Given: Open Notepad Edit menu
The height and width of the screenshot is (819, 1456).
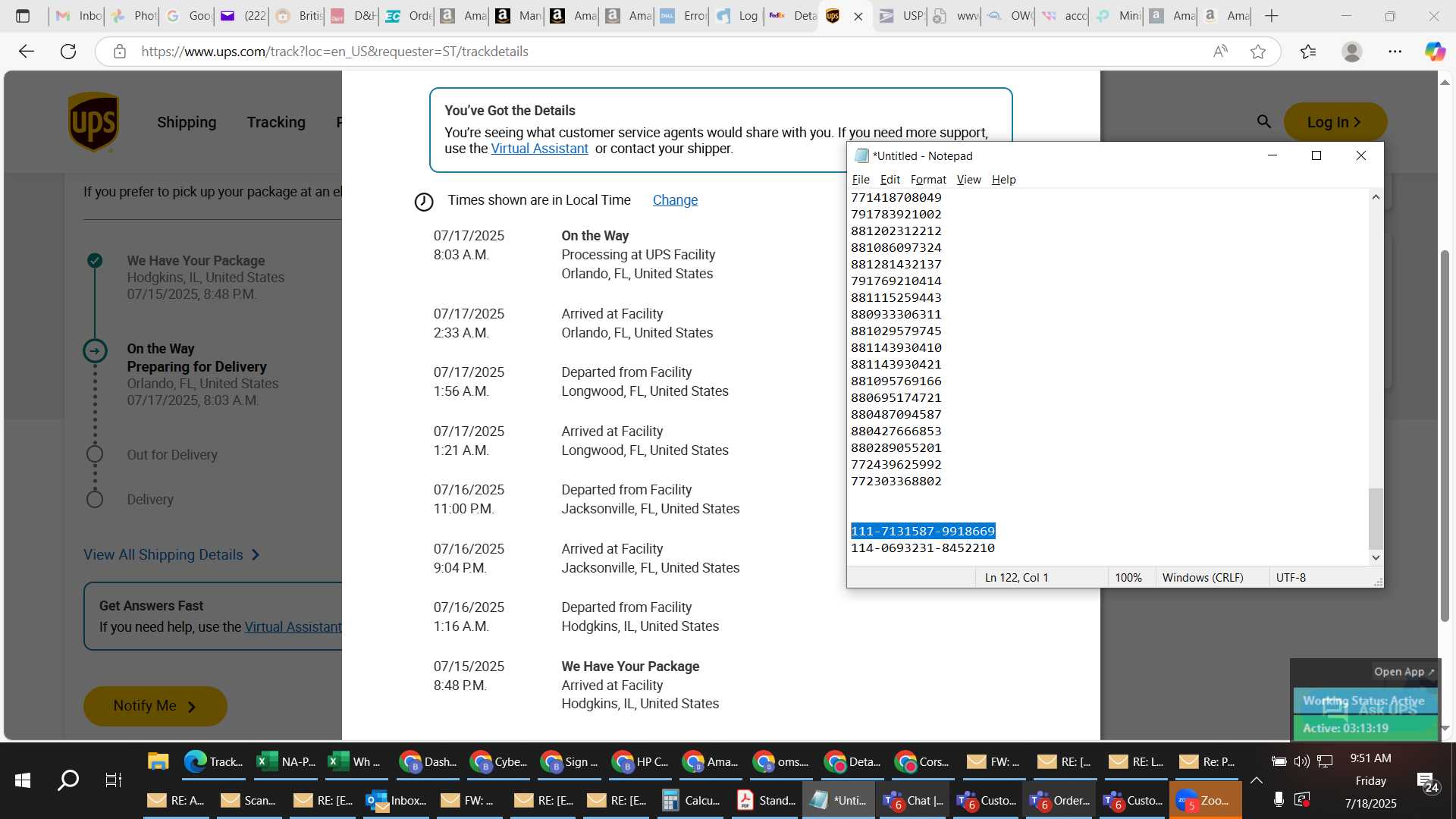Looking at the screenshot, I should coord(890,180).
